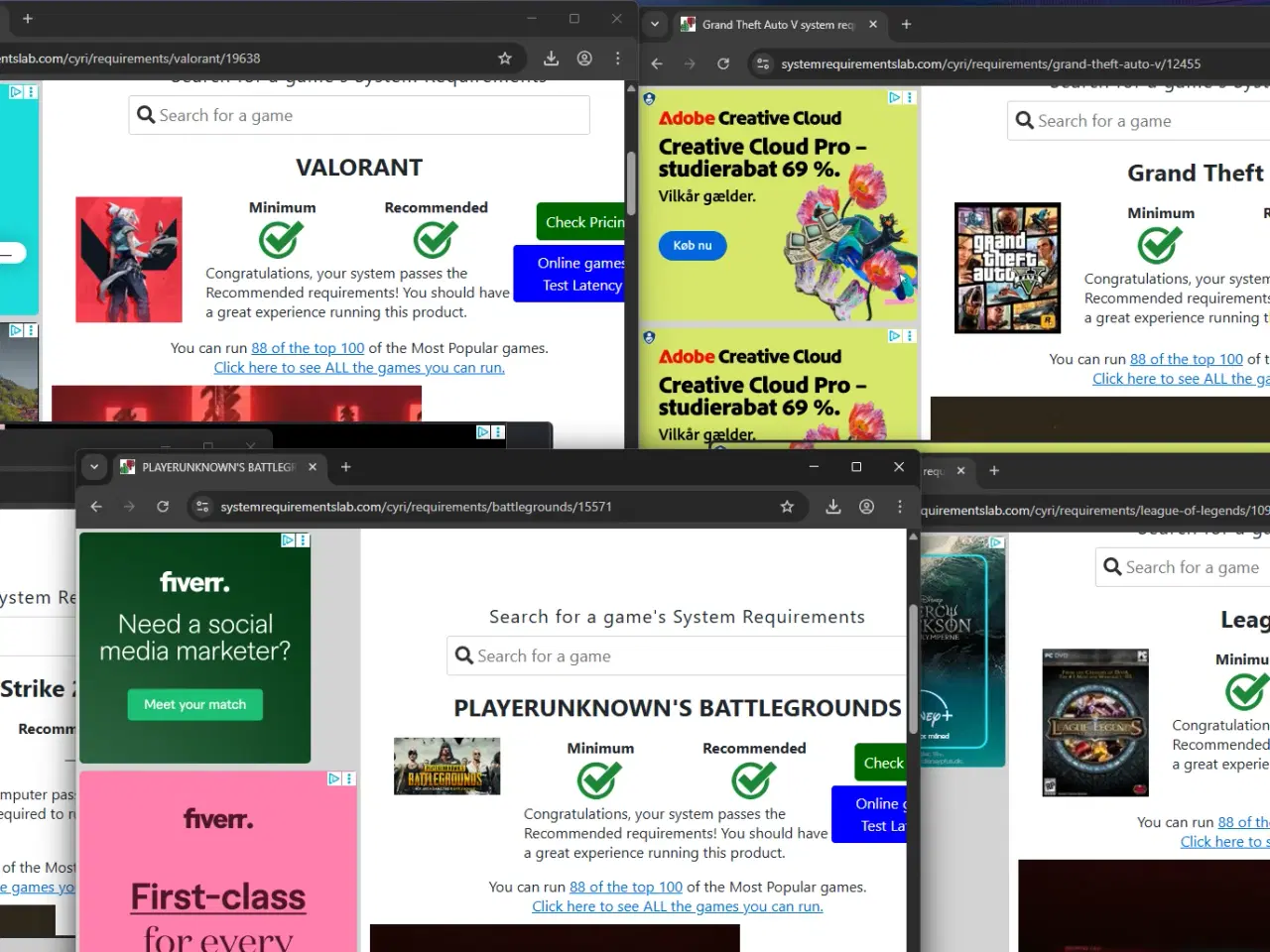Click the Fiverr 'Meet your match' button
The width and height of the screenshot is (1270, 952).
tap(194, 705)
